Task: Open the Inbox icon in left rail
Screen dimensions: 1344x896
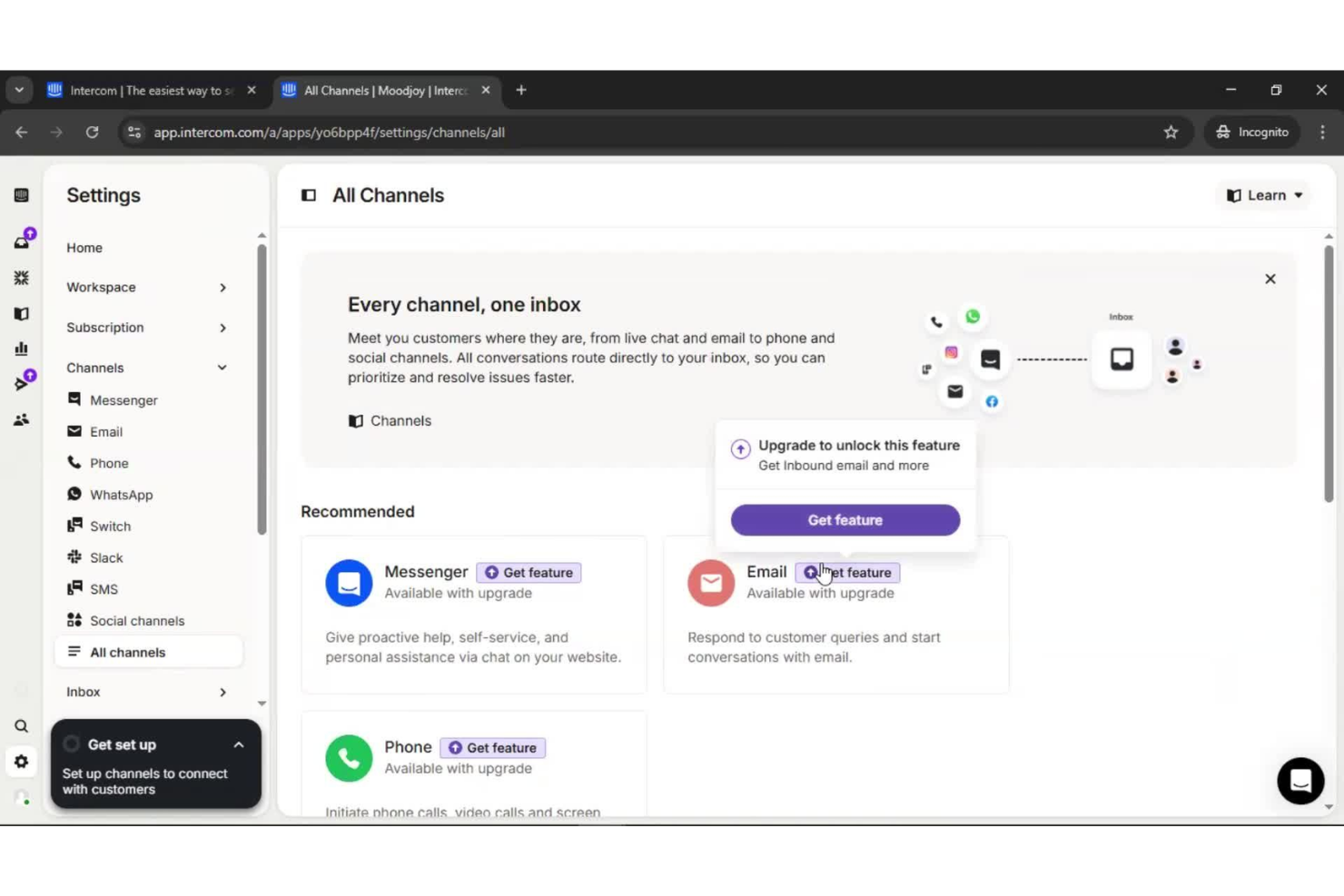Action: coord(22,241)
